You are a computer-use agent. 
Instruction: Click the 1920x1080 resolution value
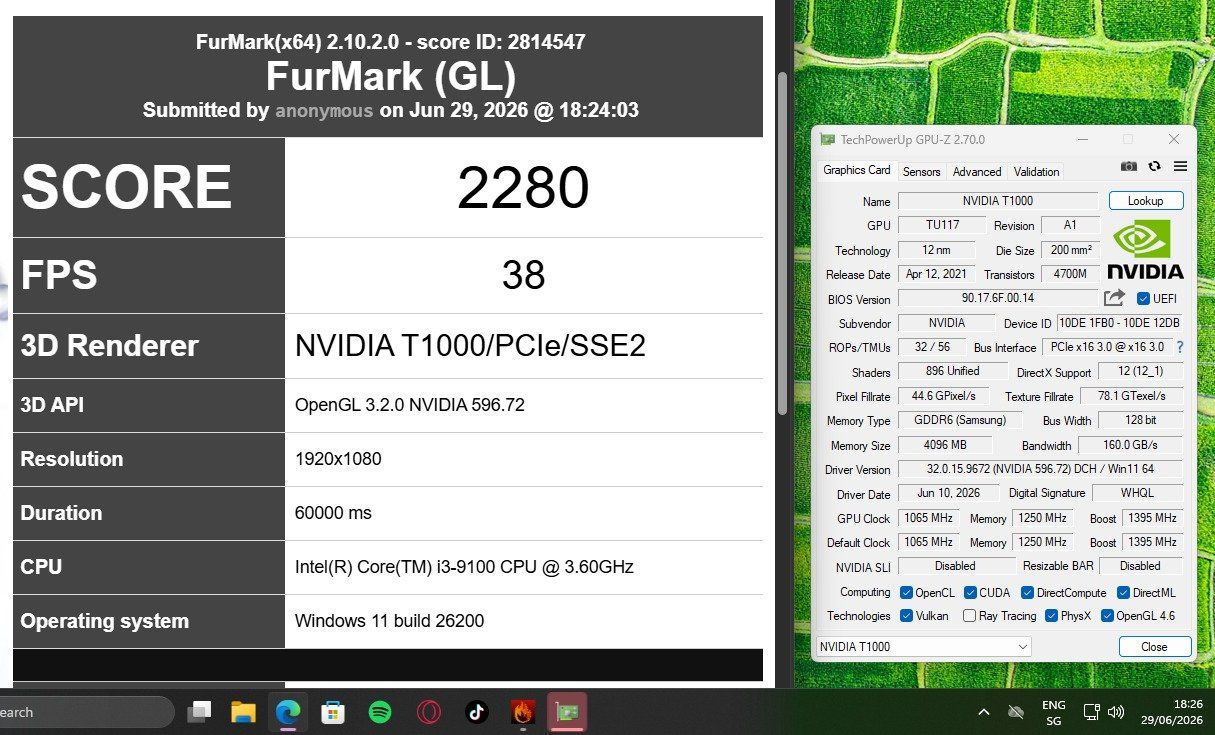[x=338, y=459]
